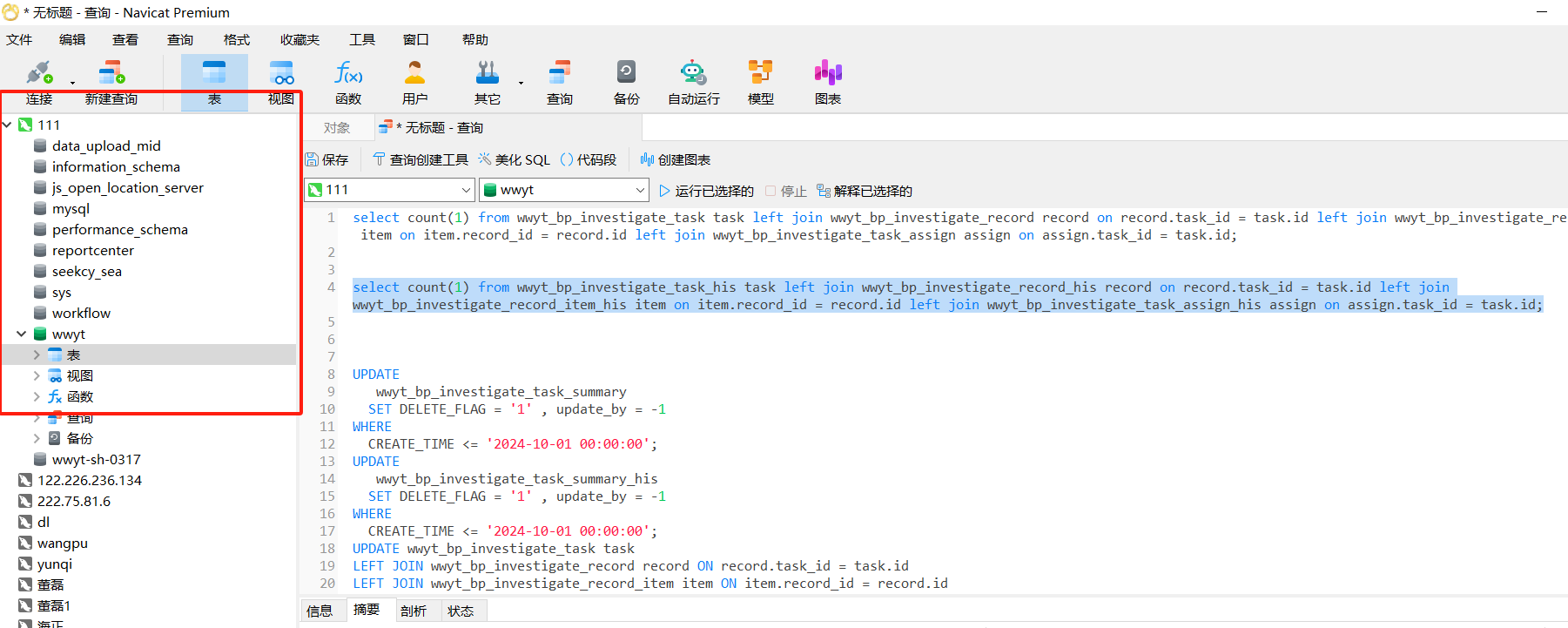1568x628 pixels.
Task: Open the database dropdown showing wwyt
Action: coord(564,190)
